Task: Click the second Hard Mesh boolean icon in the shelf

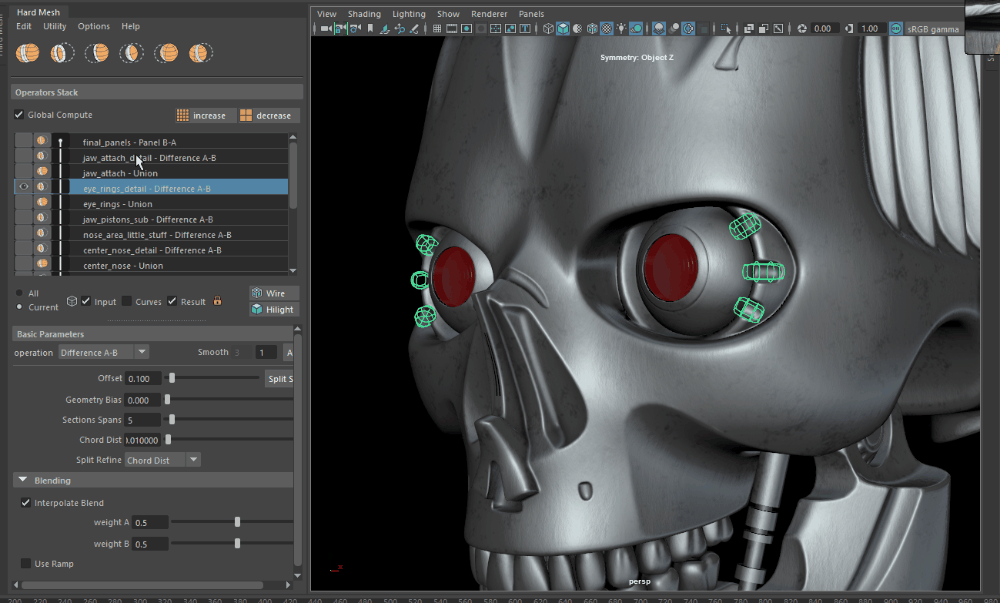Action: [x=62, y=53]
